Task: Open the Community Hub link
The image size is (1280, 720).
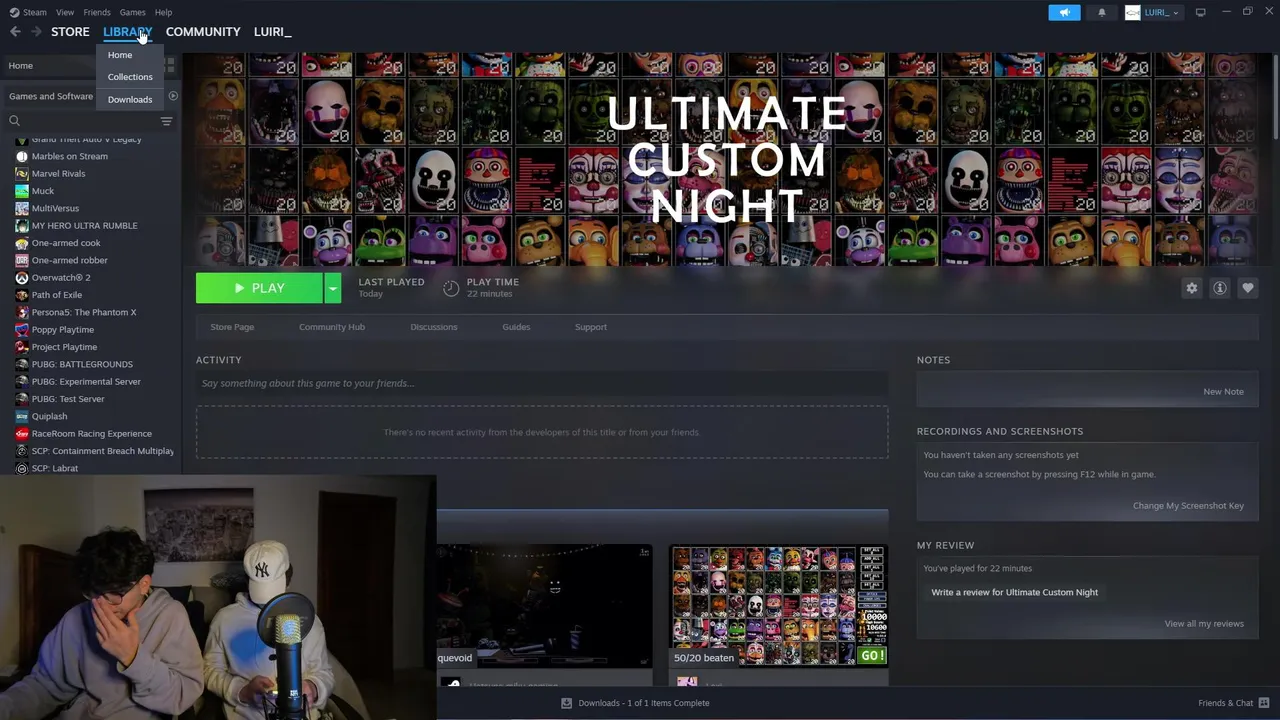Action: point(332,327)
